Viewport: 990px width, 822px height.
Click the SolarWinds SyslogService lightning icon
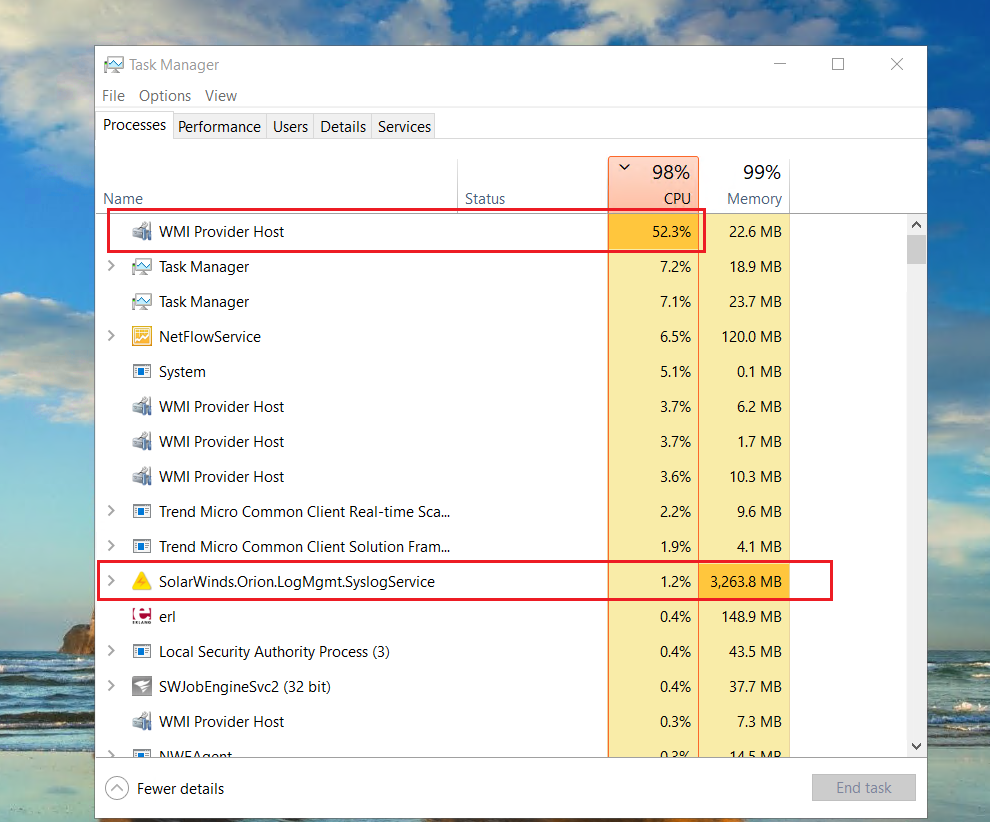pos(141,581)
